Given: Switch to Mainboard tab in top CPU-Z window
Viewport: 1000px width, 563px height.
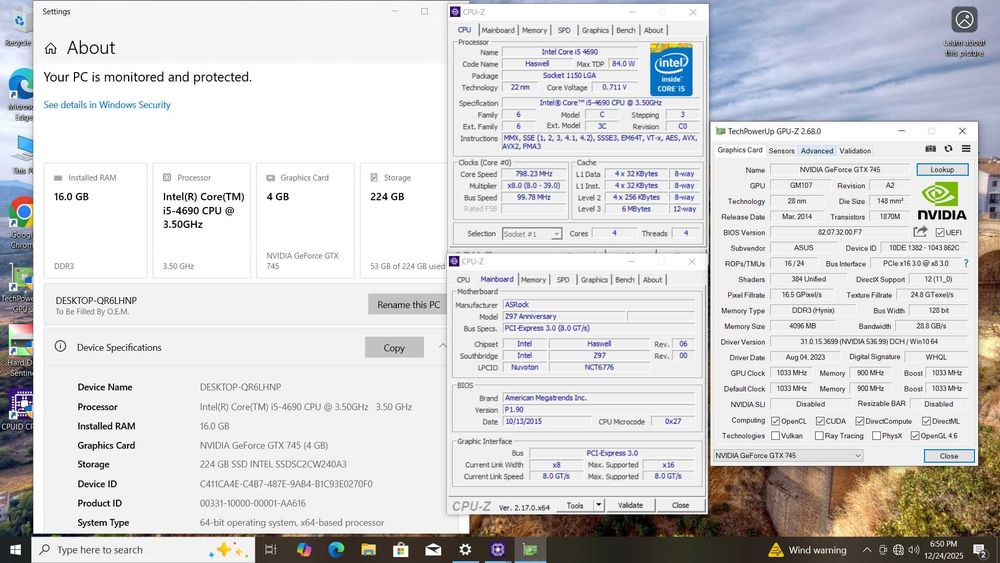Looking at the screenshot, I should pos(497,30).
